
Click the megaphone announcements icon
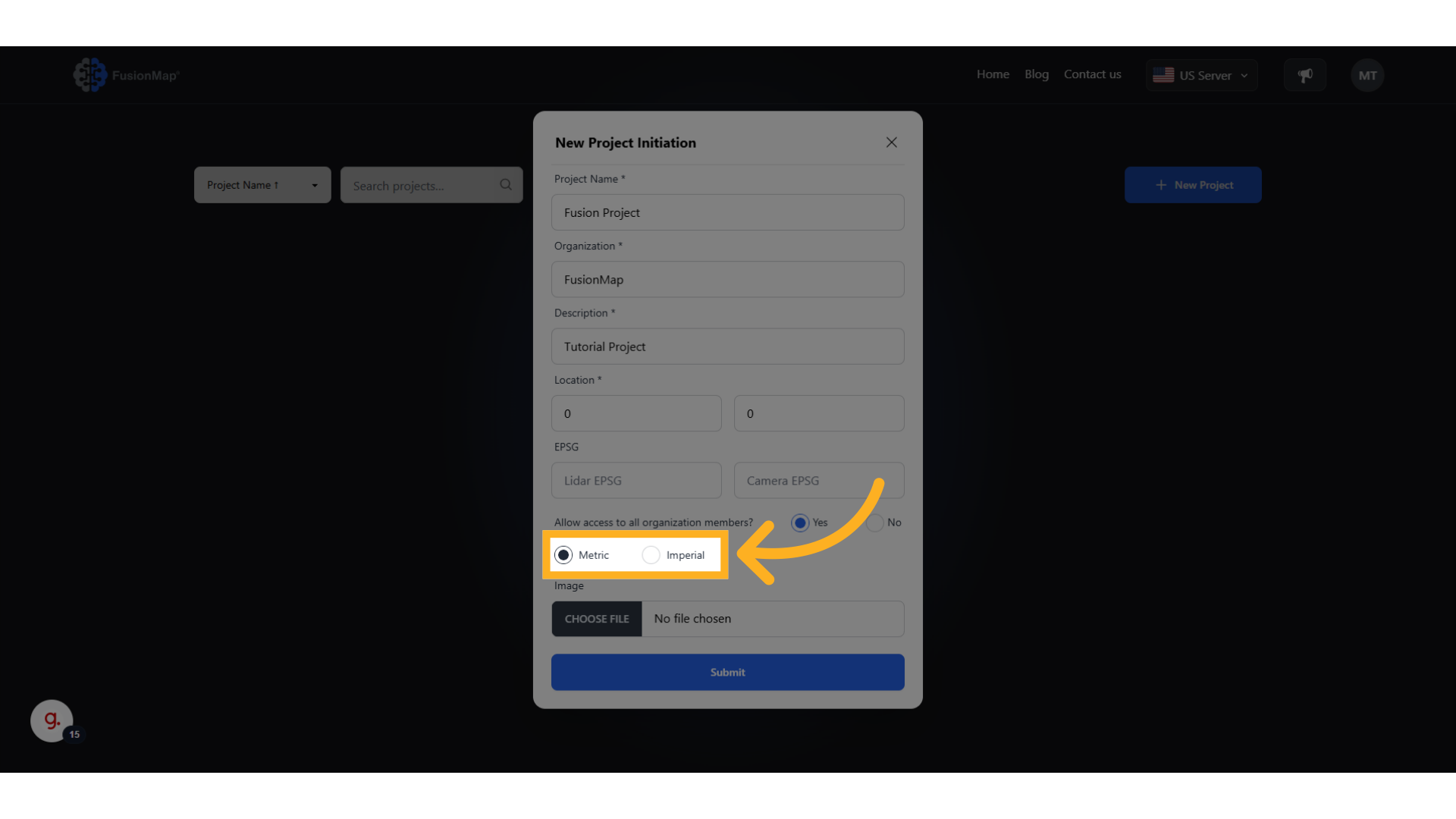(1304, 75)
